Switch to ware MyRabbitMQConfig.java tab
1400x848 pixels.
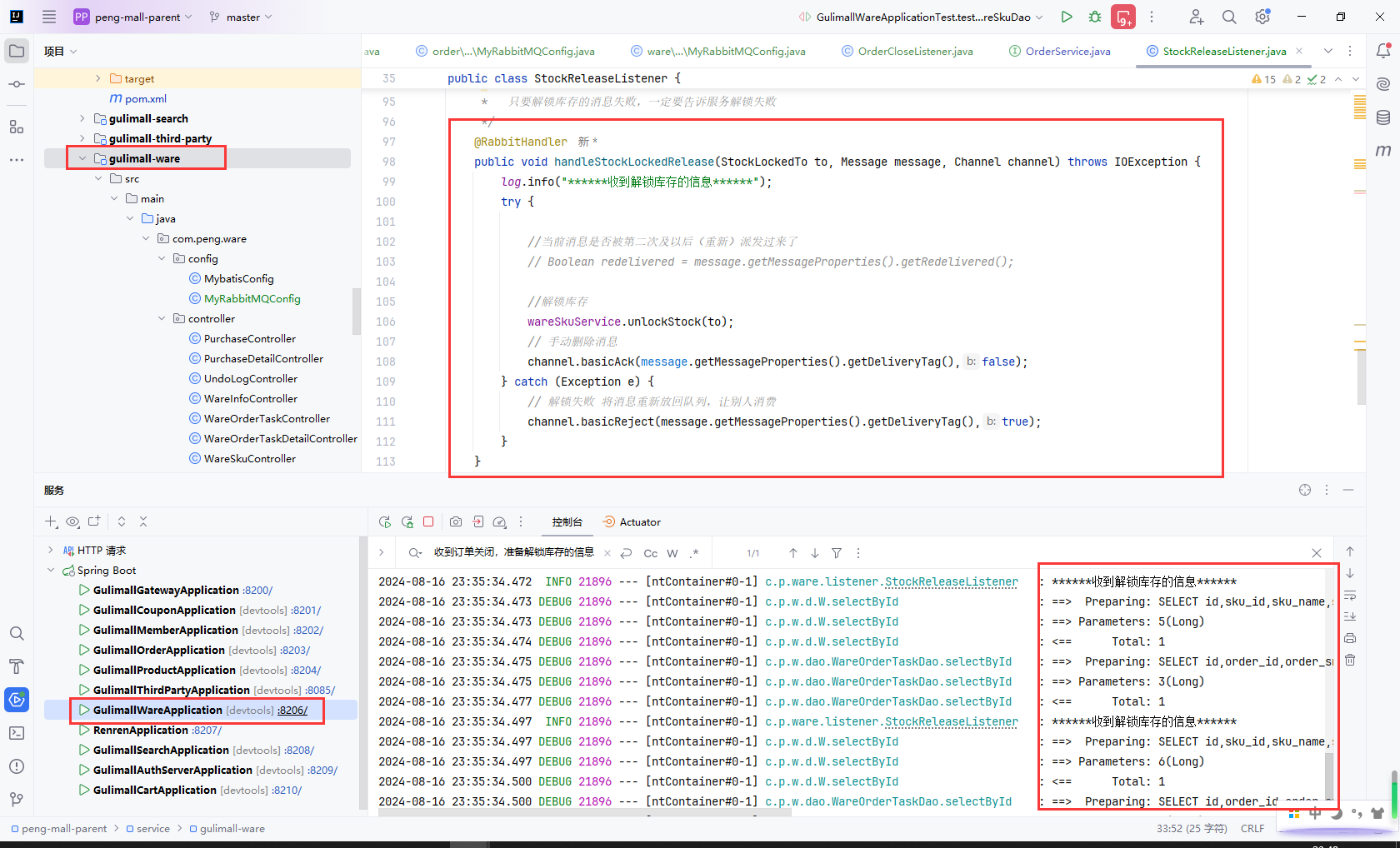coord(717,51)
